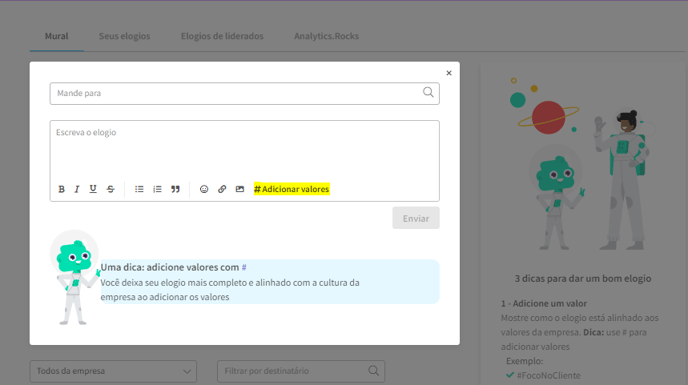Apply strikethrough formatting
Viewport: 688px width, 385px height.
tap(111, 189)
